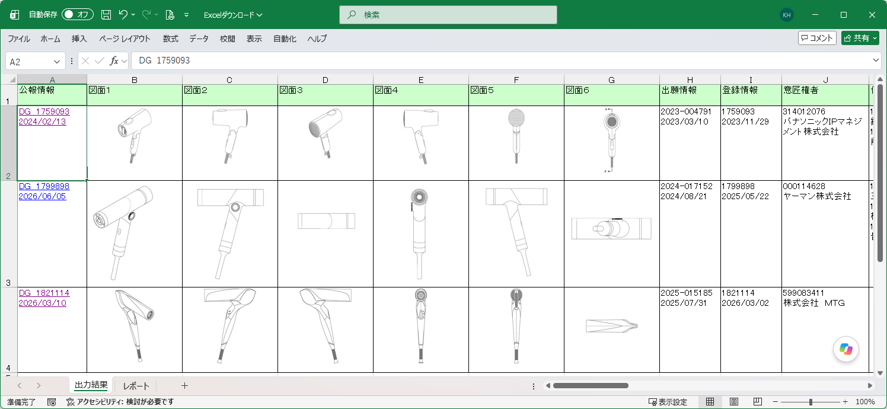Open the 数式 ribbon tab
887x409 pixels.
(170, 38)
